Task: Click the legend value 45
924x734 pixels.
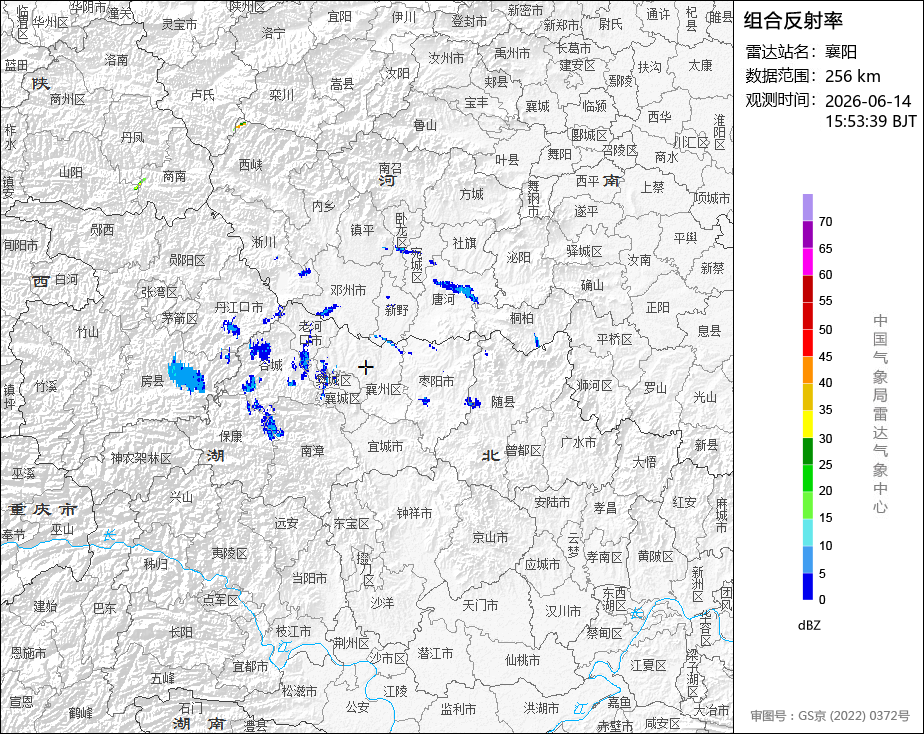Action: point(826,356)
